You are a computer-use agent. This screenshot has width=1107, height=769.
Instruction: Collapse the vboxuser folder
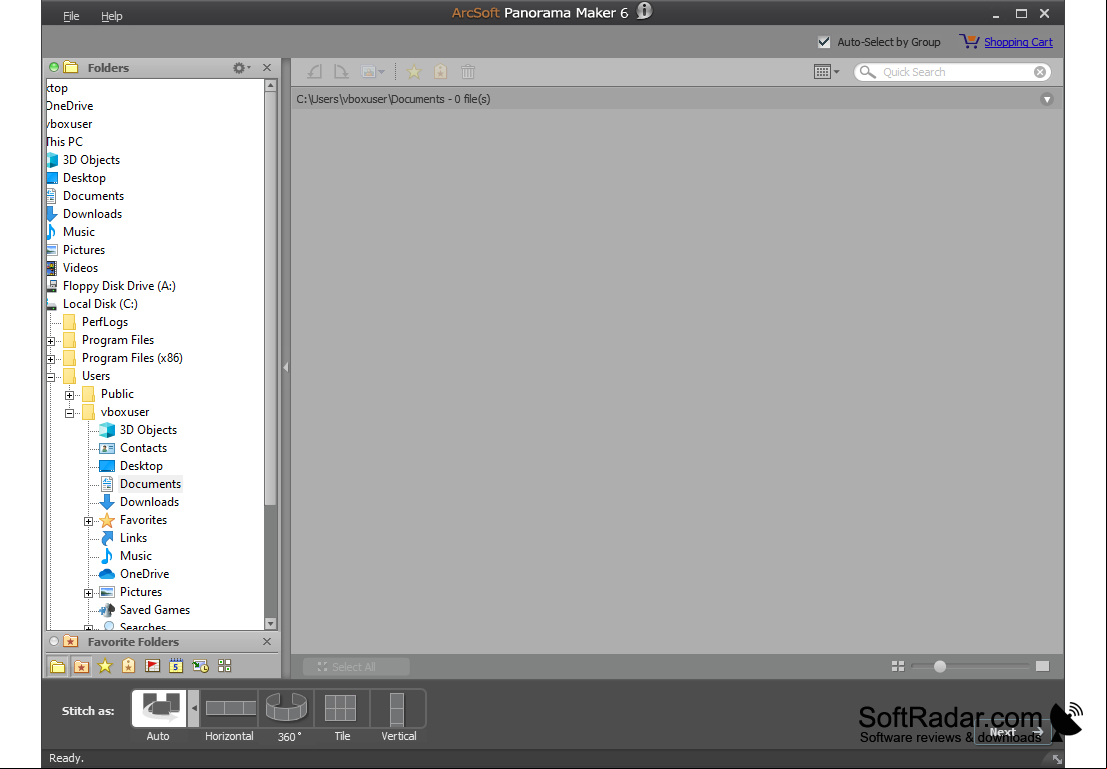pos(69,412)
